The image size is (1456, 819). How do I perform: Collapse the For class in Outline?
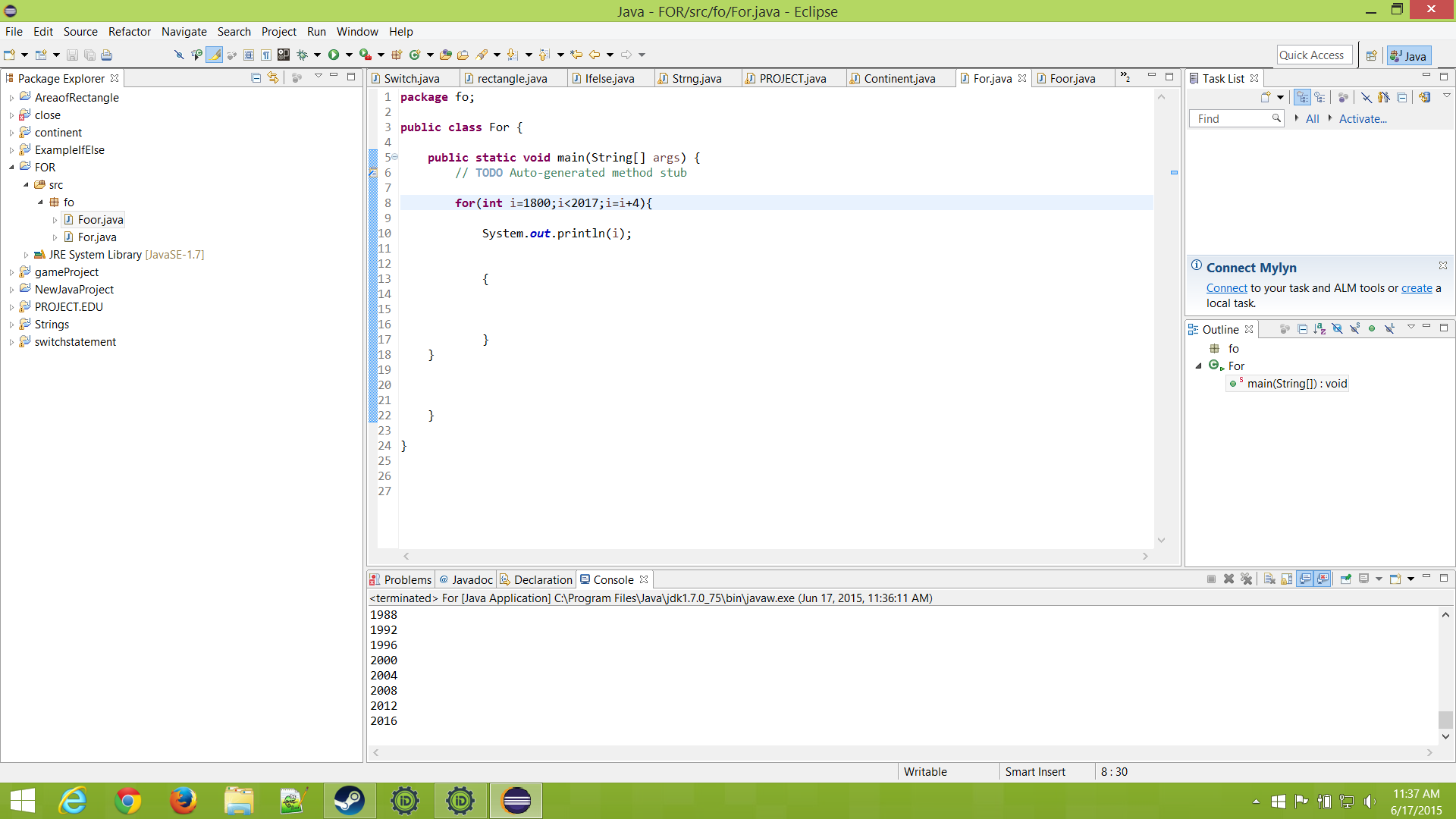pyautogui.click(x=1199, y=366)
